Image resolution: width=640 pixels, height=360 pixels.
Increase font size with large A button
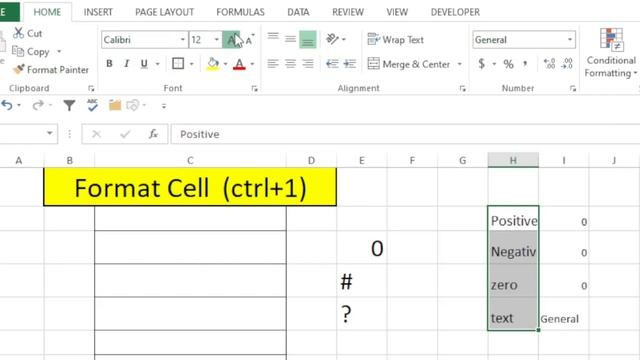coord(231,40)
